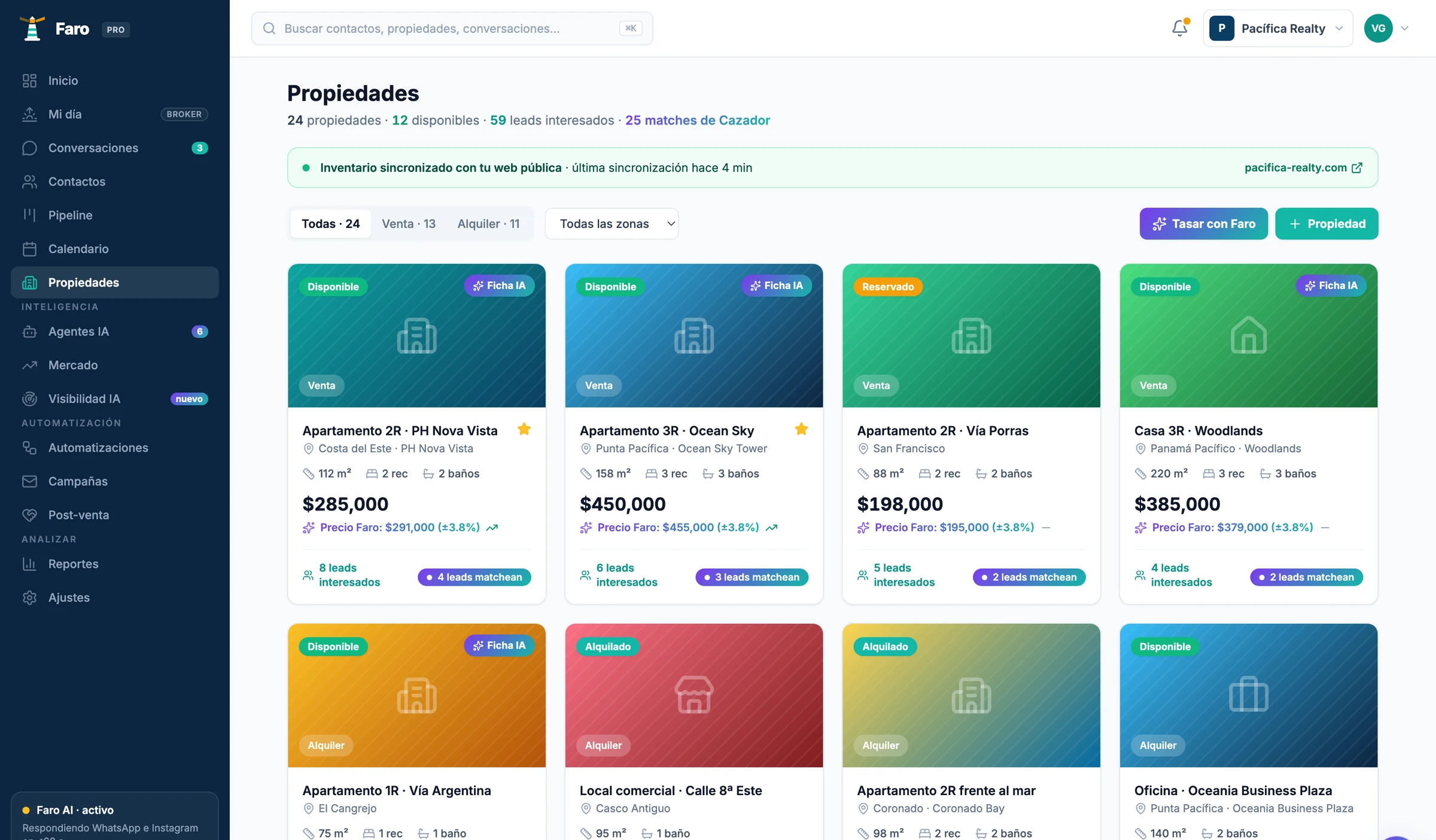Switch to the Alquiler · 11 tab

(488, 224)
